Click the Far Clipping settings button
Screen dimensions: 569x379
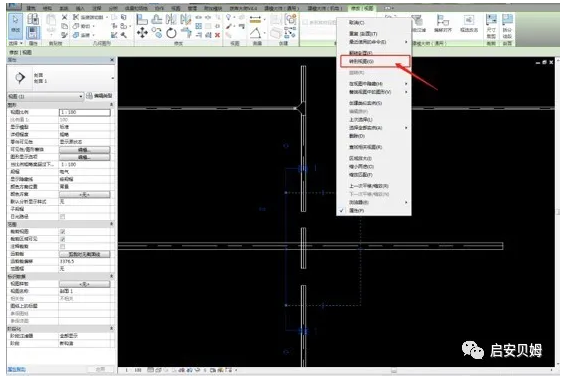pyautogui.click(x=85, y=254)
